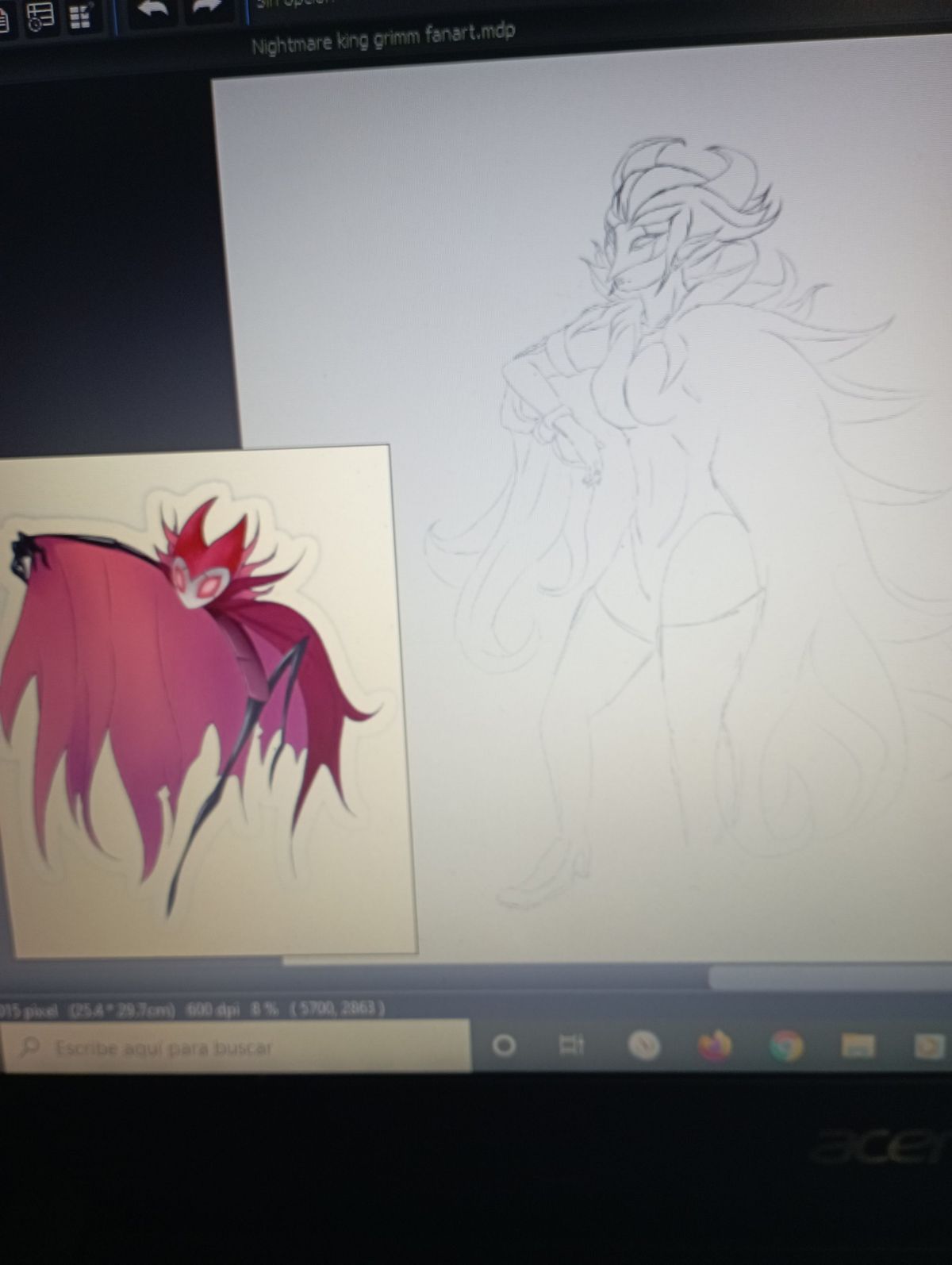Image resolution: width=952 pixels, height=1265 pixels.
Task: Open the grid settings toolbar icon
Action: [80, 16]
